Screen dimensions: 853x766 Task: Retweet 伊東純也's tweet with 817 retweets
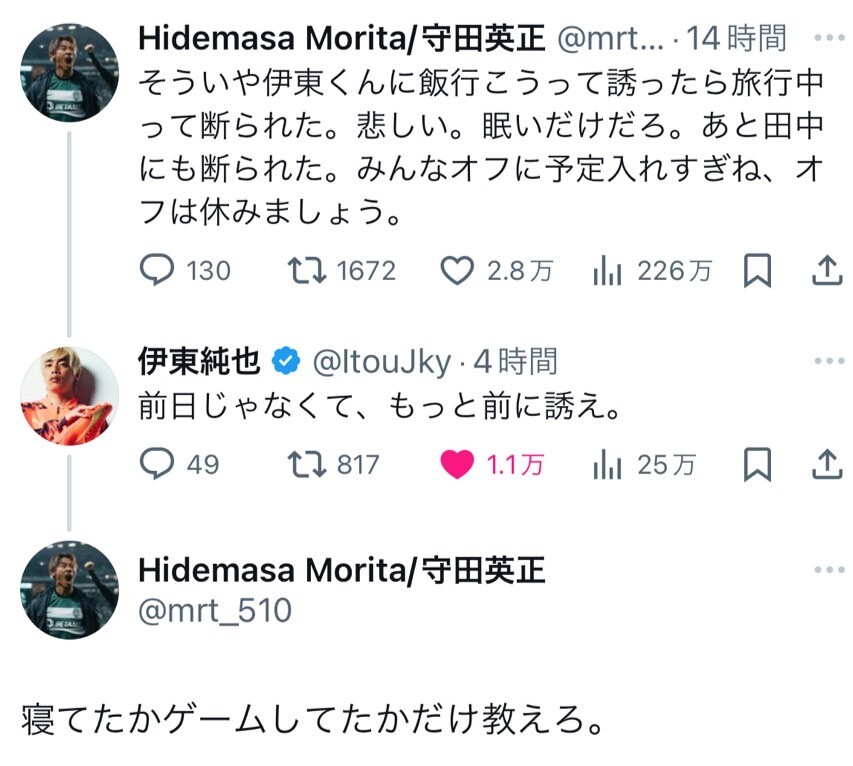coord(333,464)
